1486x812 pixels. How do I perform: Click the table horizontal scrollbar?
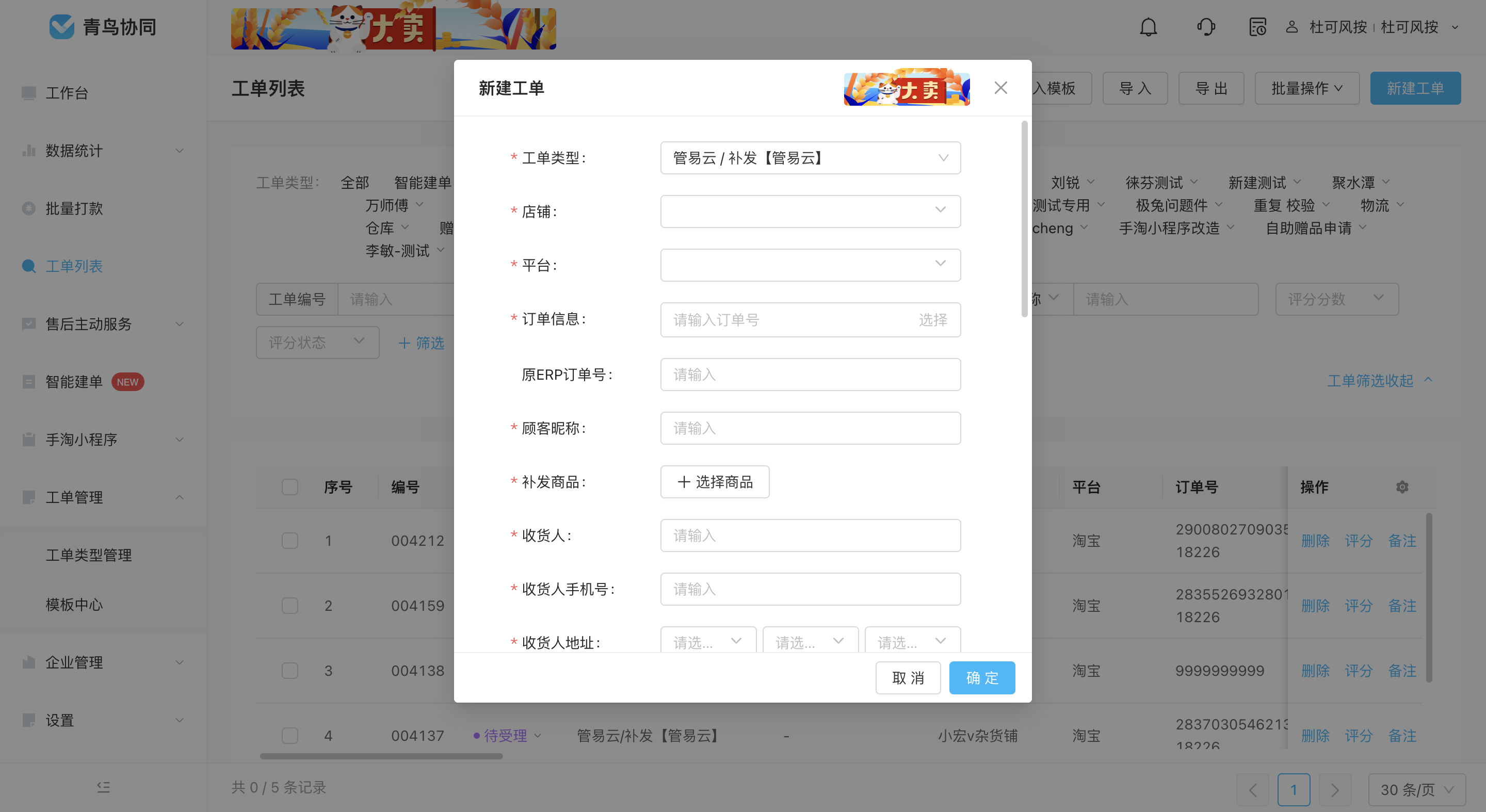coord(381,755)
